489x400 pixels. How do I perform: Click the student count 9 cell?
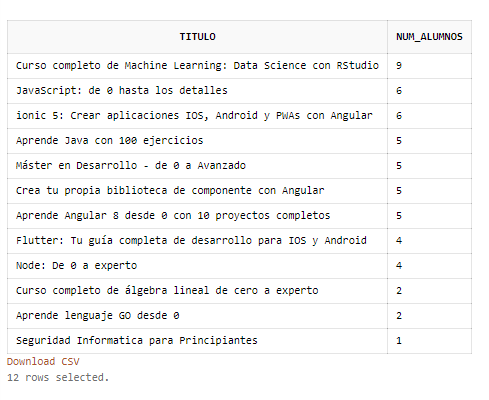click(429, 66)
